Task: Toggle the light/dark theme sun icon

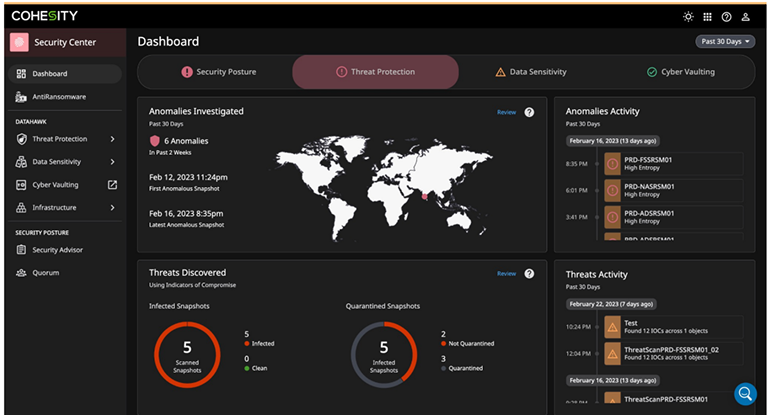Action: pos(688,17)
